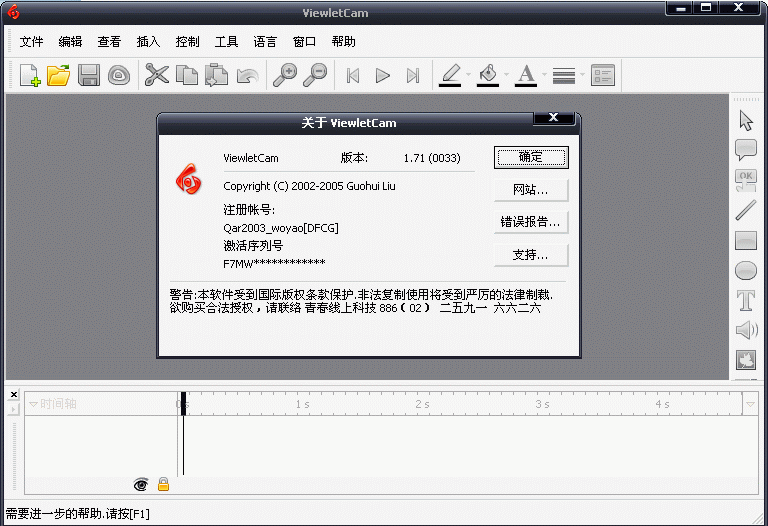The height and width of the screenshot is (526, 768).
Task: Copy with the double-page icon
Action: [x=187, y=75]
